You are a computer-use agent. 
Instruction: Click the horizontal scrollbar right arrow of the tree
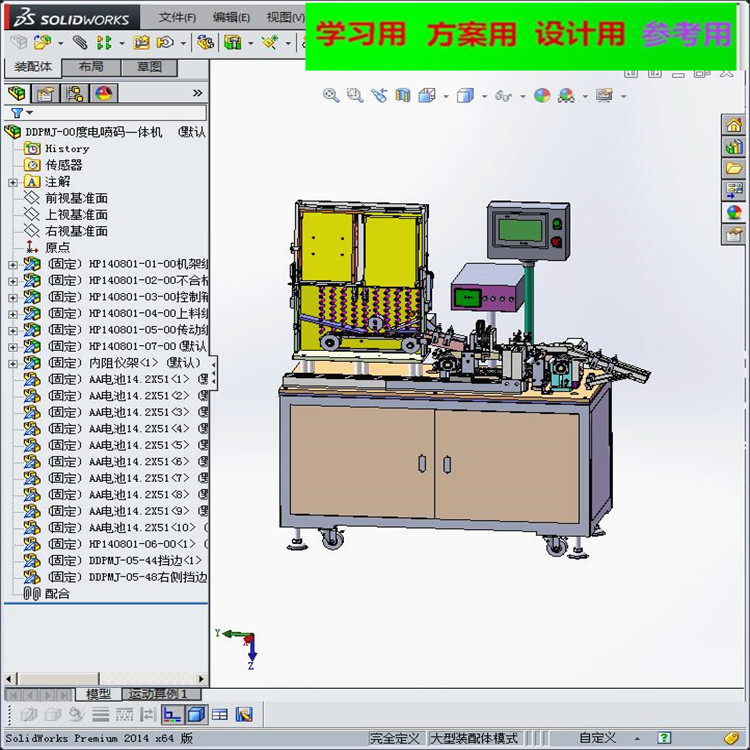point(201,679)
